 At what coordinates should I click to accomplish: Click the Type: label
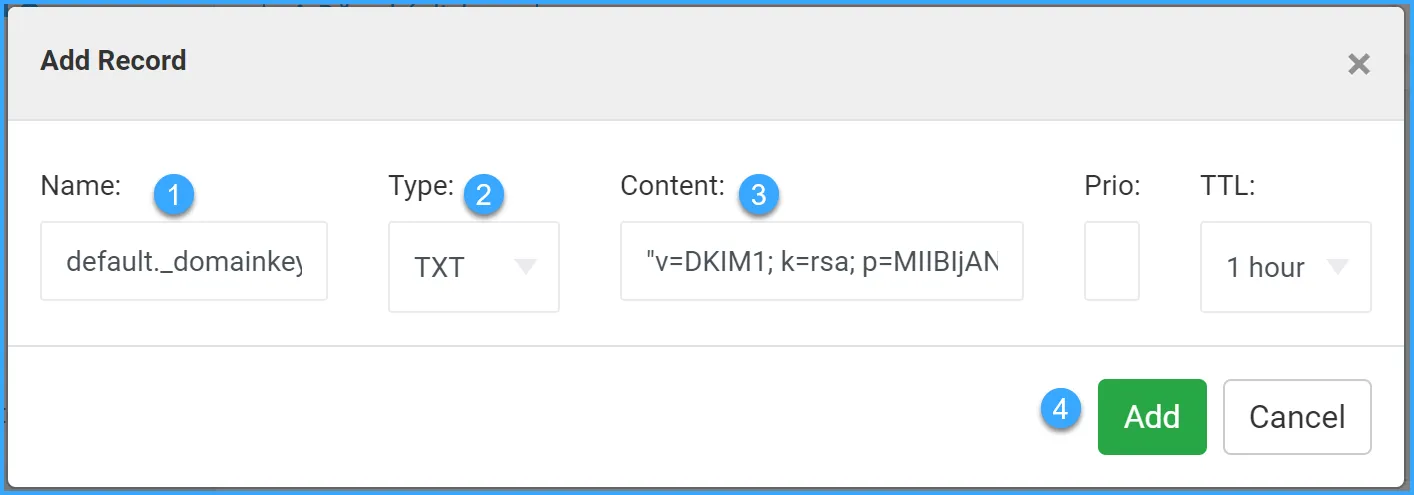pyautogui.click(x=421, y=185)
